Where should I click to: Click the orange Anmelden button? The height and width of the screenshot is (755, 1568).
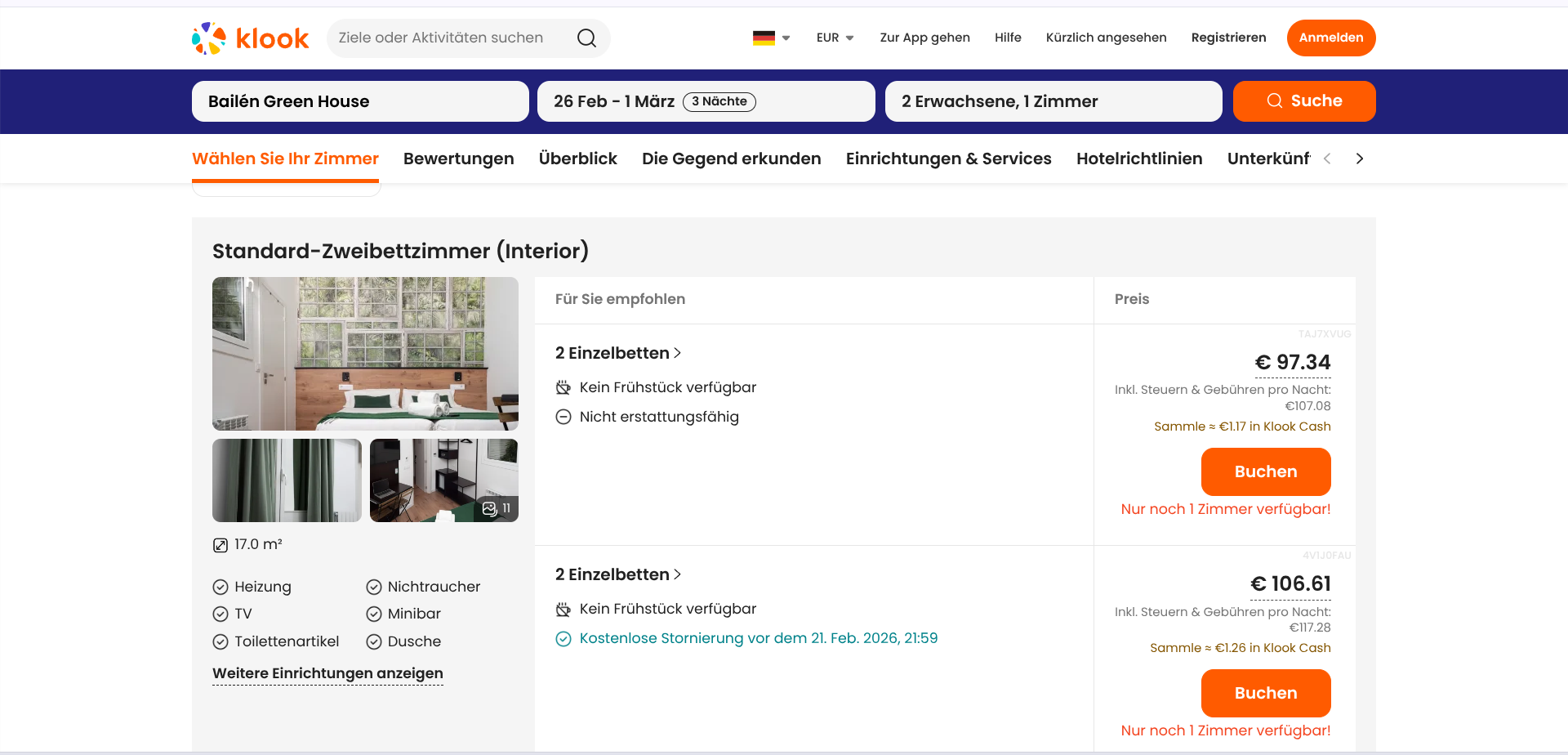coord(1330,38)
